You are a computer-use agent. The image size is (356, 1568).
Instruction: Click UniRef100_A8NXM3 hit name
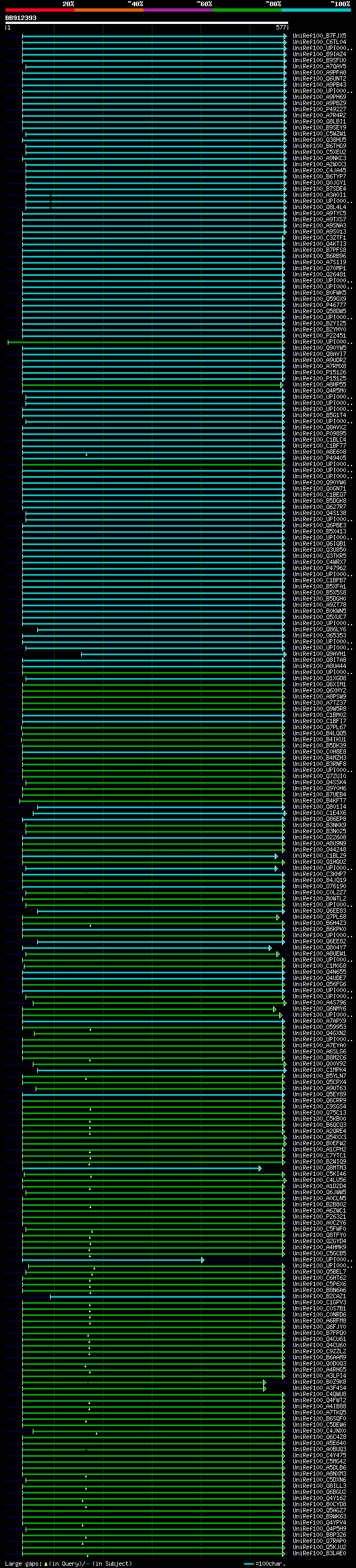coord(319,1473)
